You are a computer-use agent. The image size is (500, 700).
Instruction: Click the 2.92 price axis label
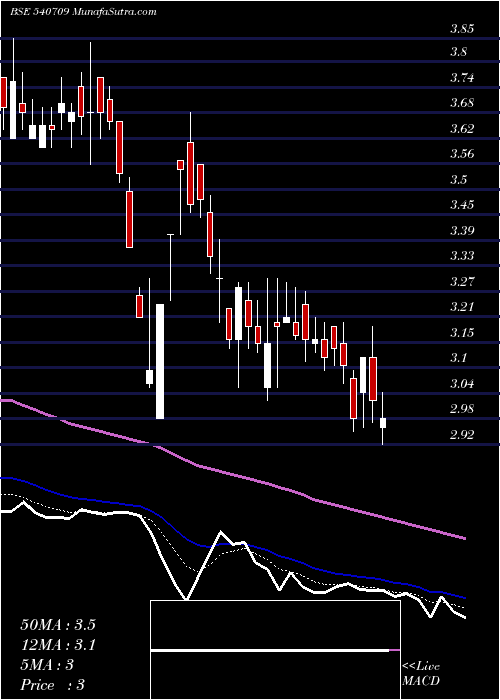click(x=462, y=435)
